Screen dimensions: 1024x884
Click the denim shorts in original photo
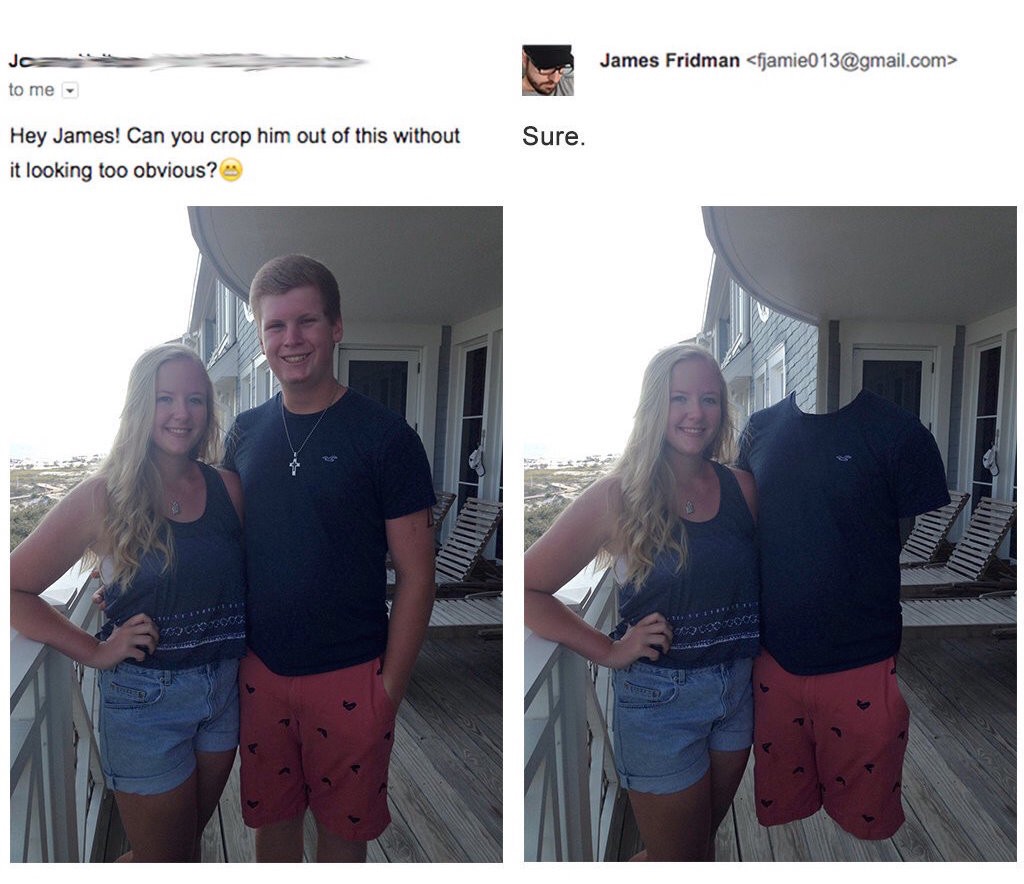[x=168, y=721]
